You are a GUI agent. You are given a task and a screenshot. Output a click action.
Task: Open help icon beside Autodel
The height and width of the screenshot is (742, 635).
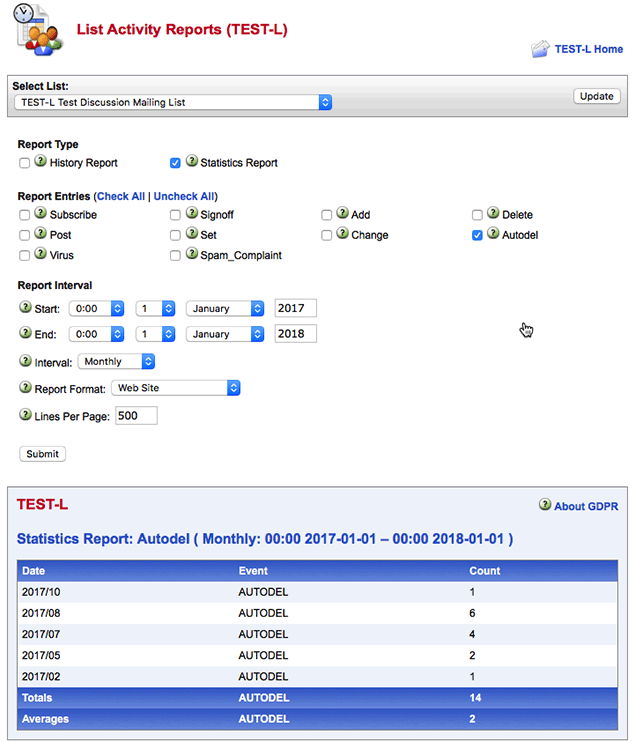[x=493, y=233]
